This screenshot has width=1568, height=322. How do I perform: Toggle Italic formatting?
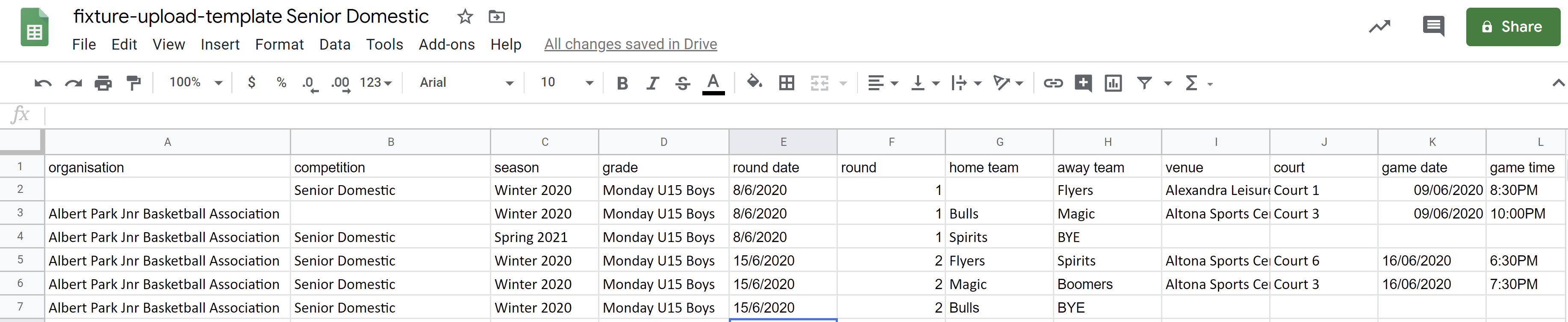pyautogui.click(x=652, y=83)
